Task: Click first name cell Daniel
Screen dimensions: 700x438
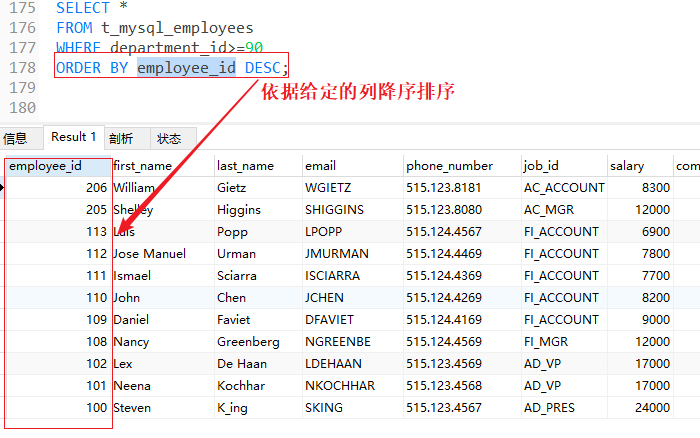Action: 162,320
